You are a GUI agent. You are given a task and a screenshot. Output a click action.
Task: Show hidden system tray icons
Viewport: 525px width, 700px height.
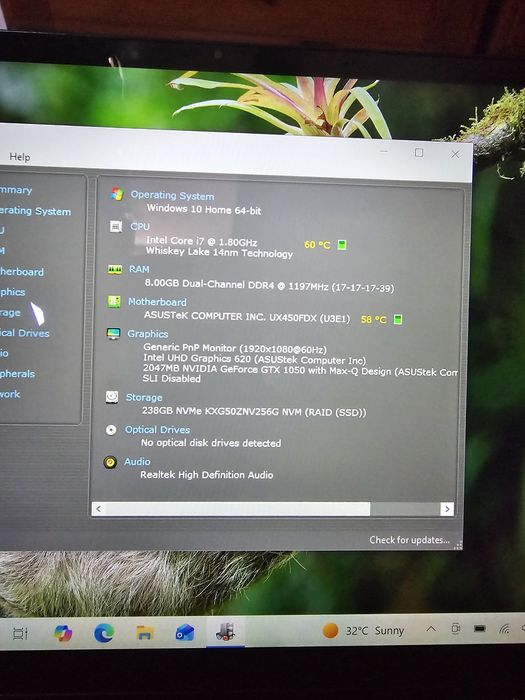pyautogui.click(x=431, y=629)
